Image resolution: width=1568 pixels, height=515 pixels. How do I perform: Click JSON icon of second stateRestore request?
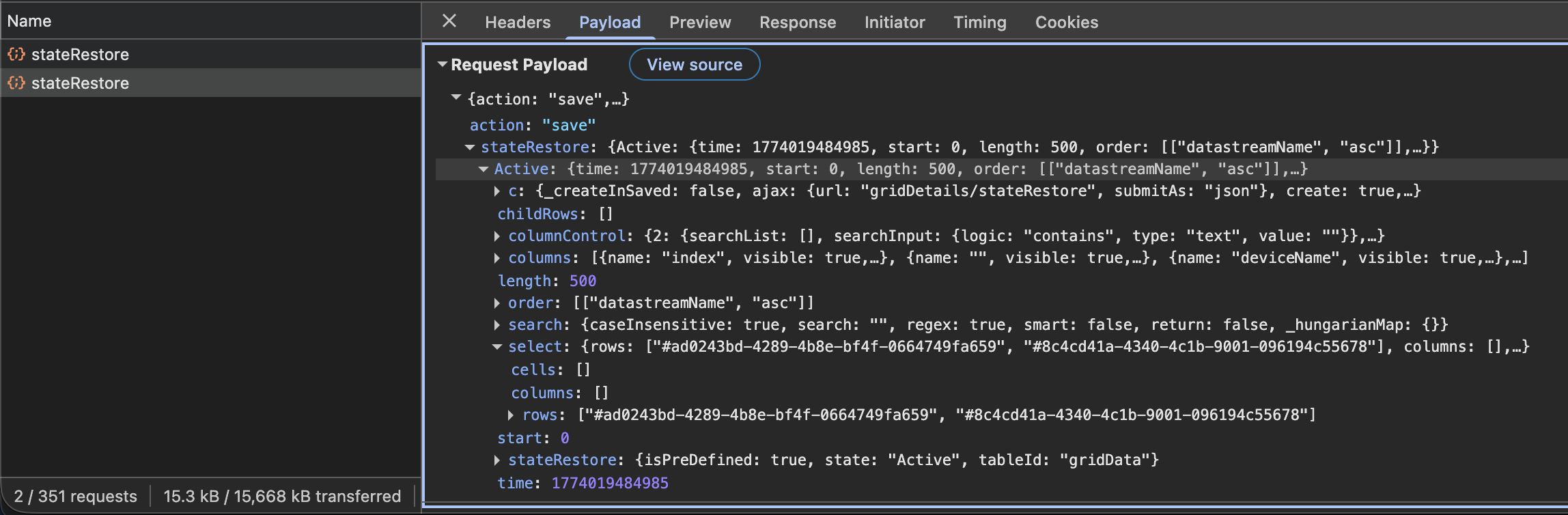point(16,83)
